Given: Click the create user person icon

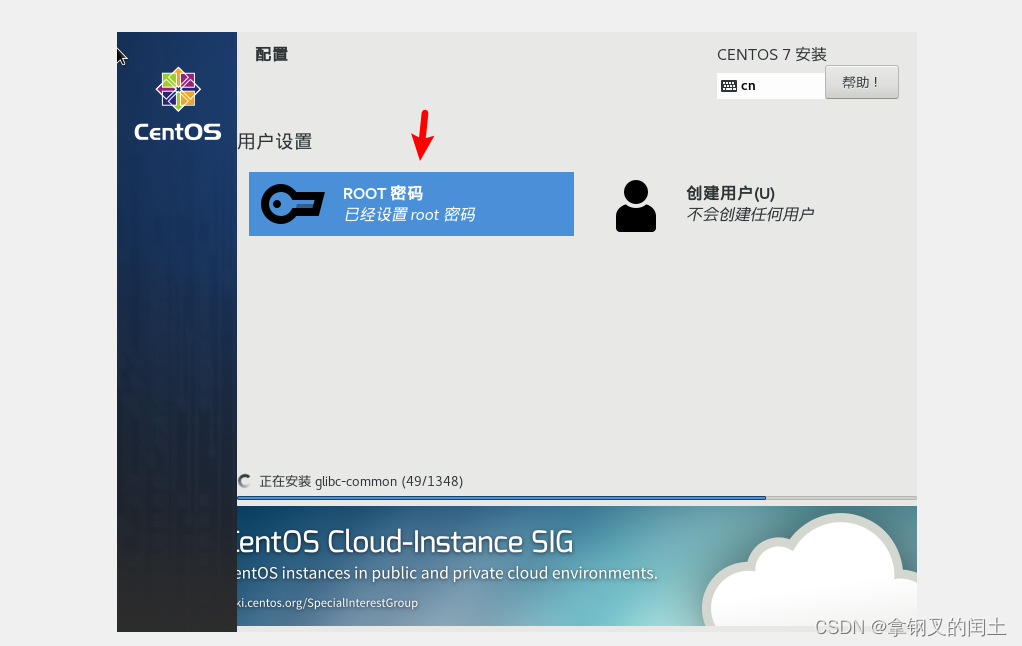Looking at the screenshot, I should [x=635, y=206].
